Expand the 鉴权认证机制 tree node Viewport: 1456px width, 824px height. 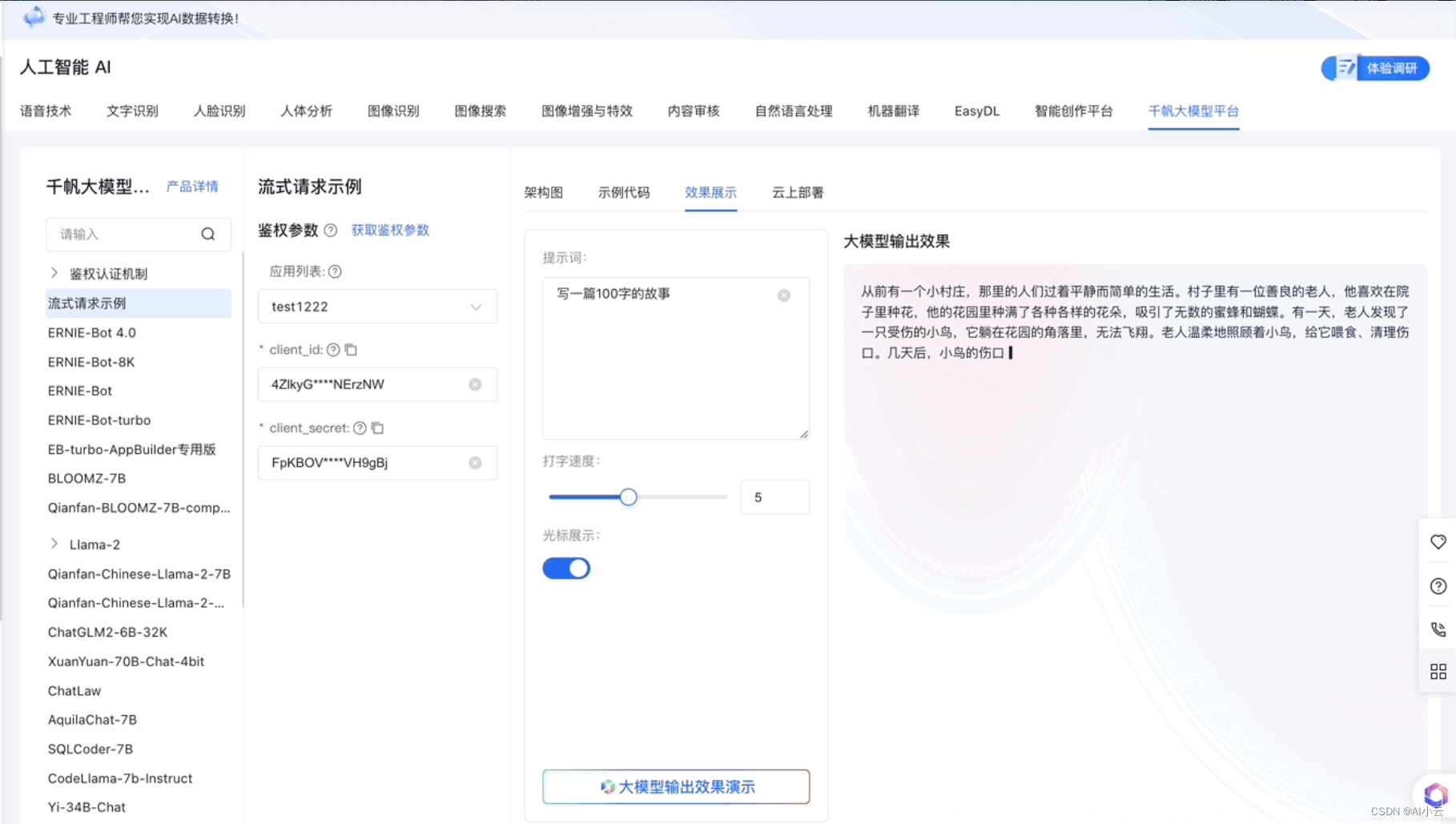click(x=54, y=273)
